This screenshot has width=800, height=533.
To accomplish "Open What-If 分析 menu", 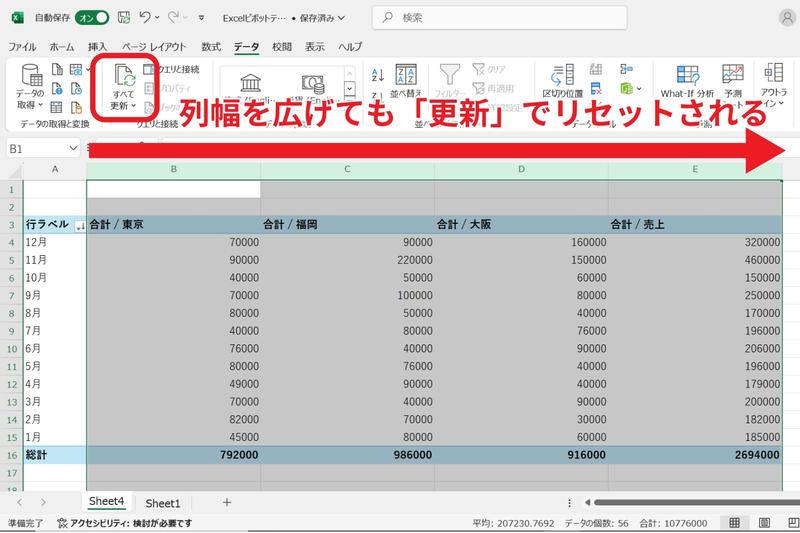I will 687,81.
